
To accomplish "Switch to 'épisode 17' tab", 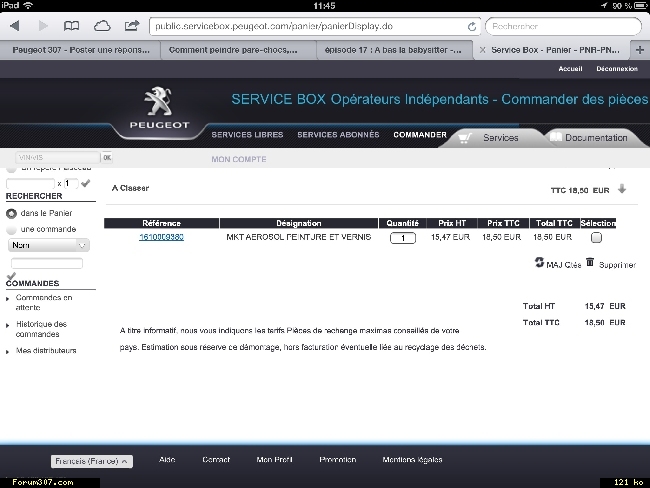I will (x=395, y=50).
